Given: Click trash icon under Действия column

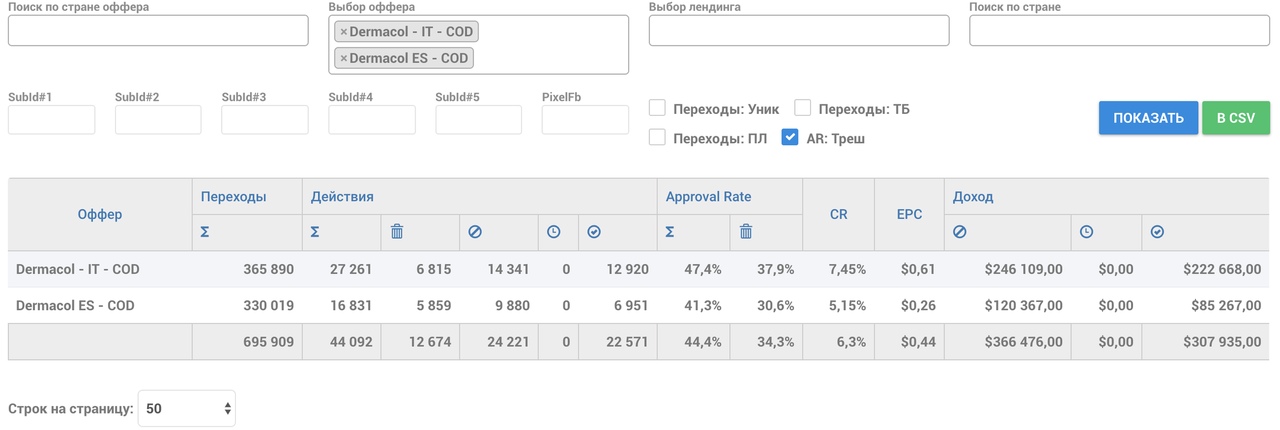Looking at the screenshot, I should (x=397, y=232).
